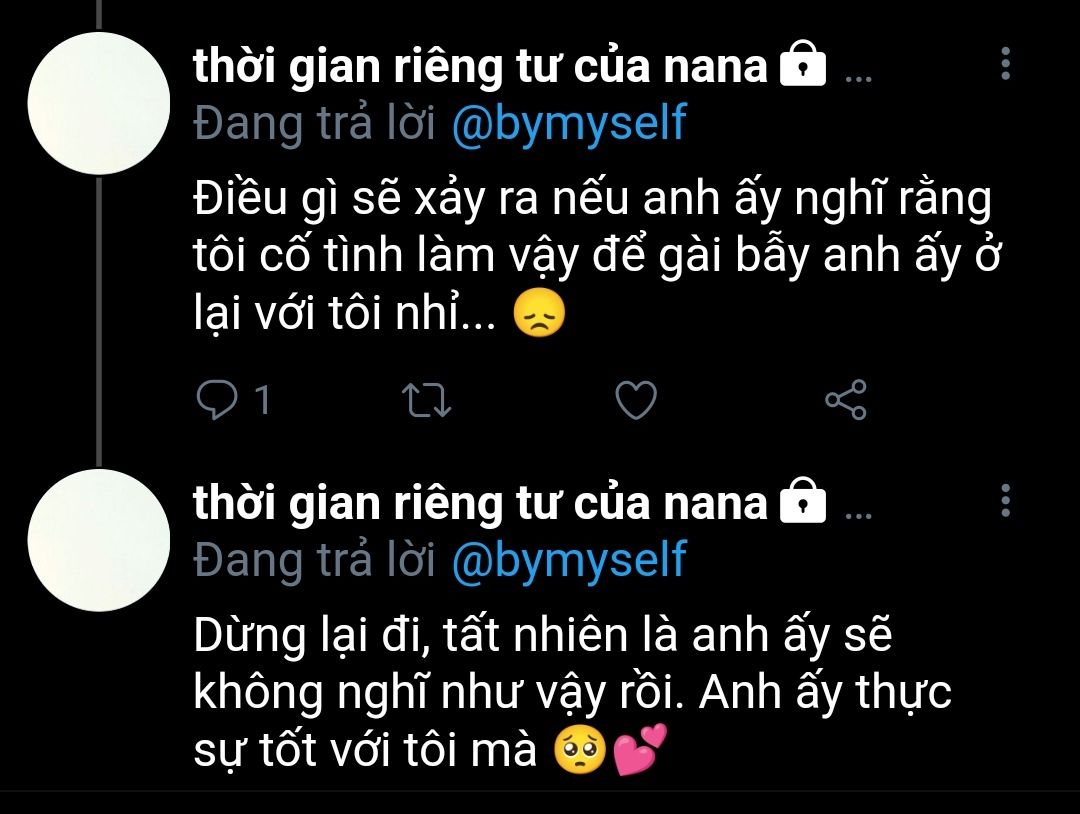Open @bymyself link in second tweet
This screenshot has height=814, width=1080.
[570, 561]
